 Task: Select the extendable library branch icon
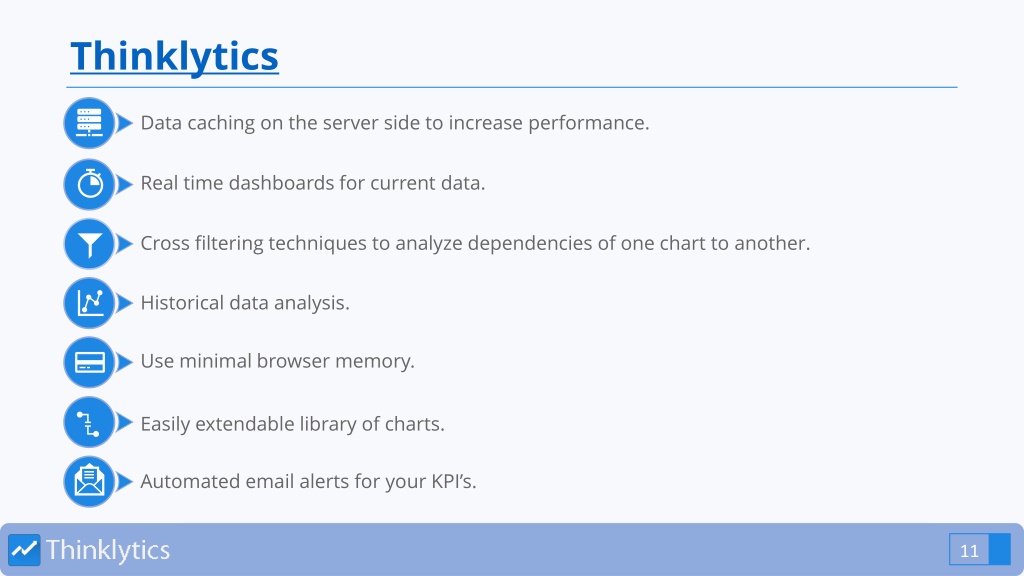[89, 423]
